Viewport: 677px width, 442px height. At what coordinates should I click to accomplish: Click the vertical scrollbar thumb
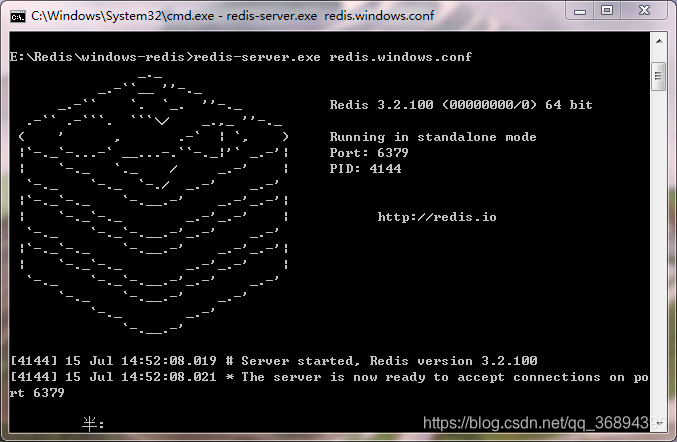[x=659, y=76]
